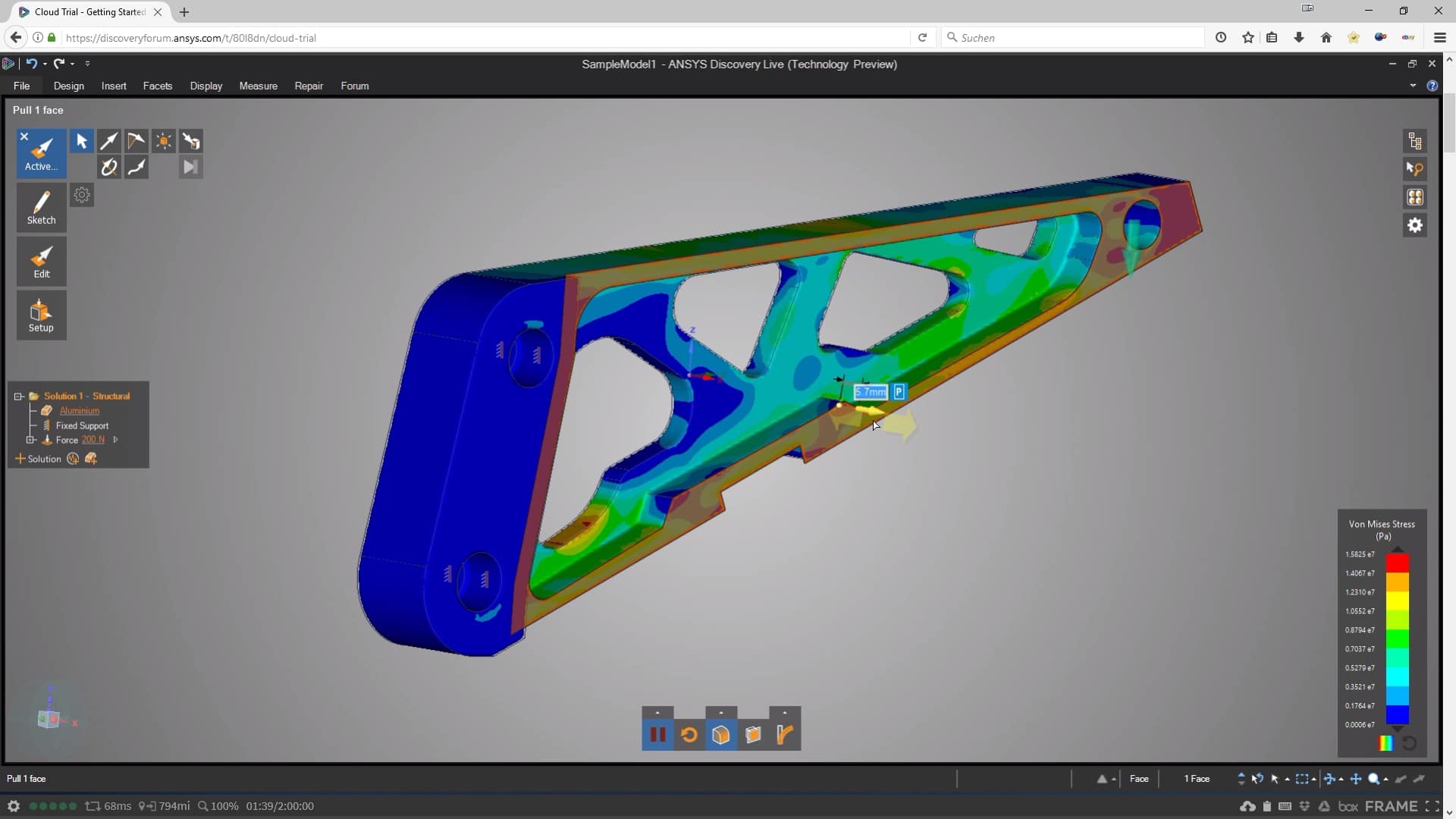Expand options above the pause button
The width and height of the screenshot is (1456, 819).
pos(657,713)
